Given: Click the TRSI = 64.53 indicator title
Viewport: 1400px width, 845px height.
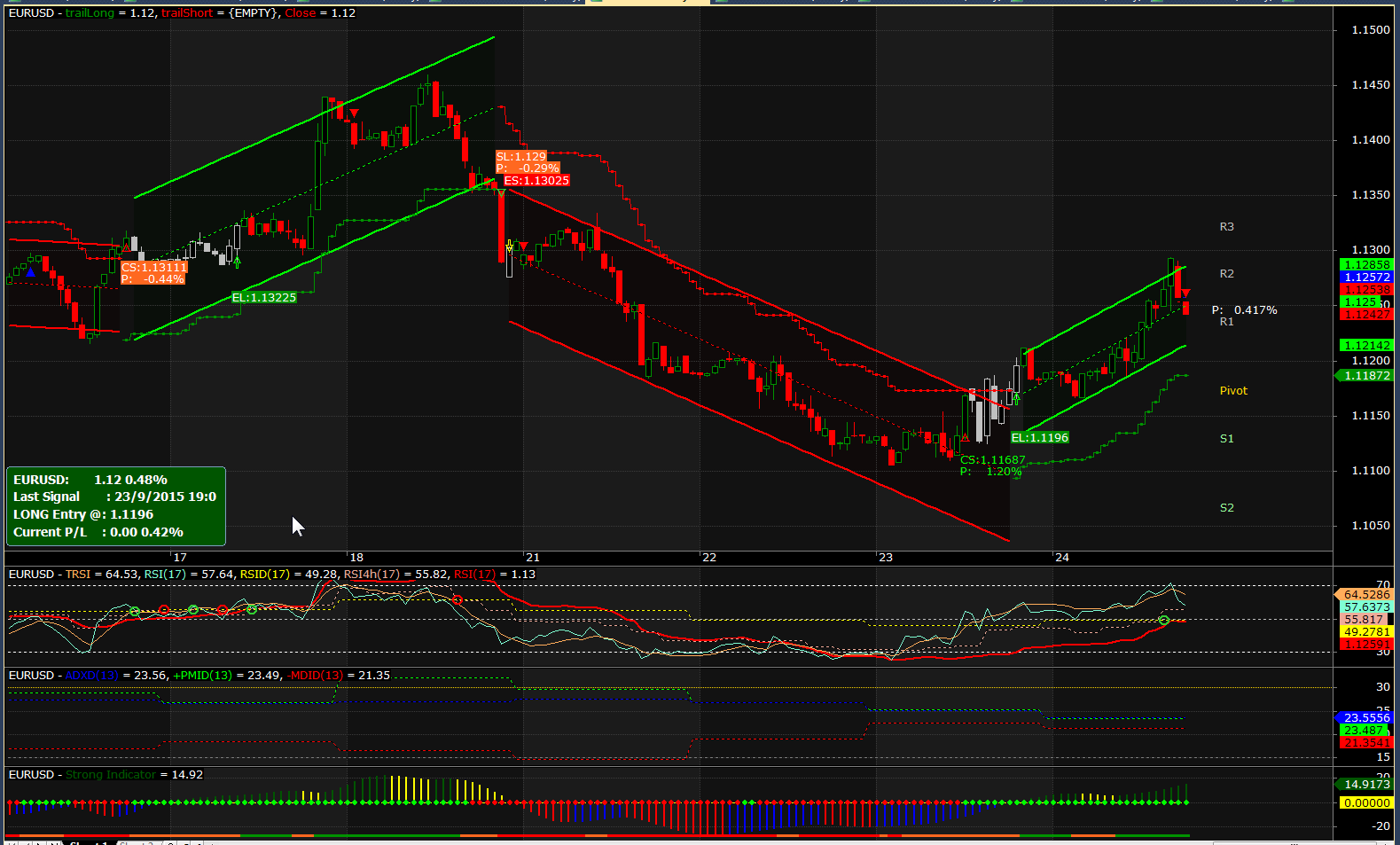Looking at the screenshot, I should pyautogui.click(x=101, y=574).
